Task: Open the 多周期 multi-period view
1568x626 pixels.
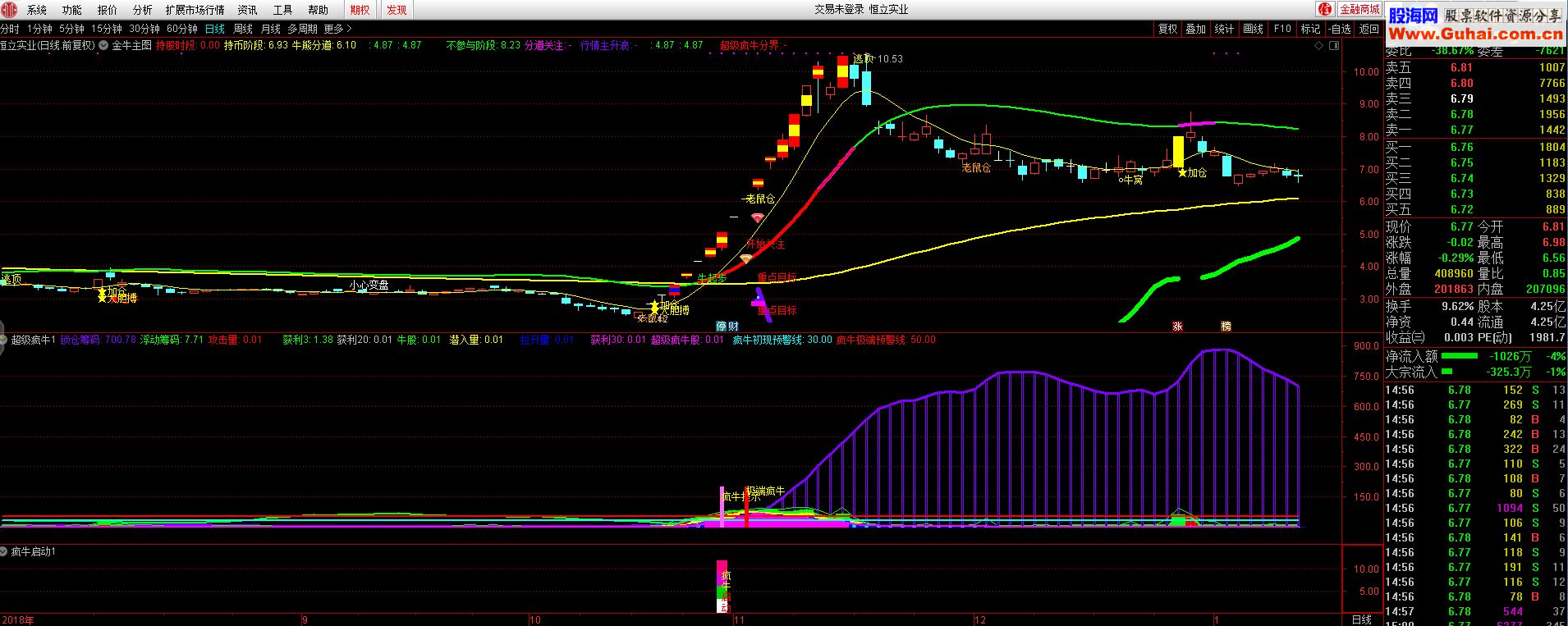Action: click(302, 29)
